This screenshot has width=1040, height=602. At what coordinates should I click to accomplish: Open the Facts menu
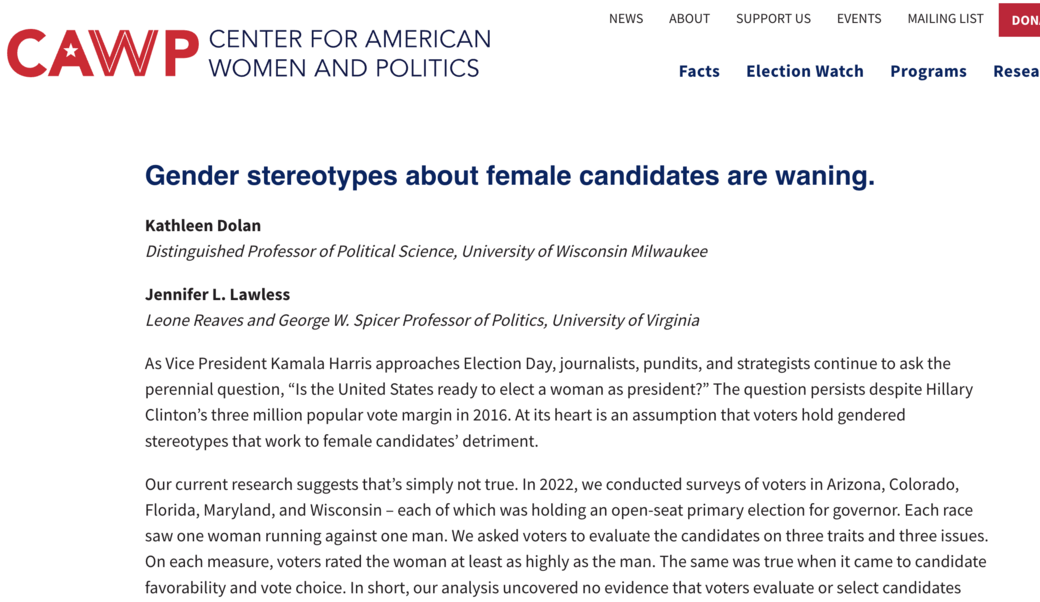pos(699,71)
